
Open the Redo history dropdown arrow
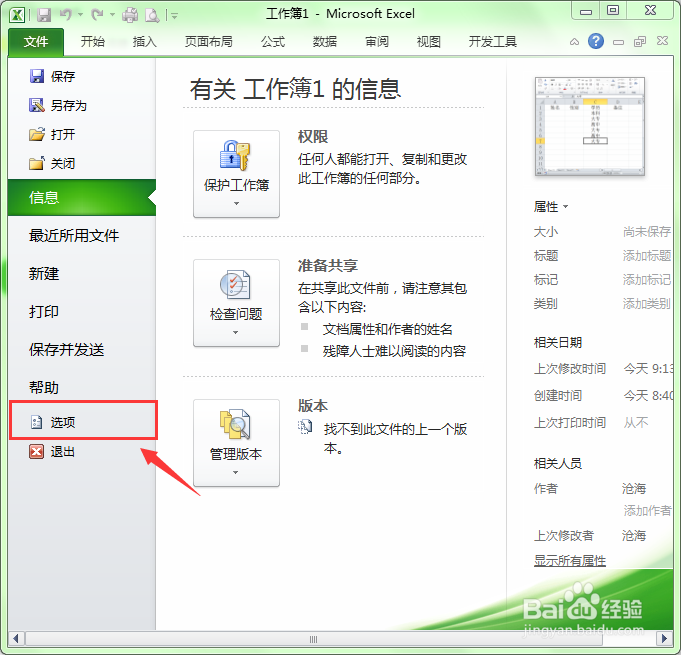(x=112, y=15)
